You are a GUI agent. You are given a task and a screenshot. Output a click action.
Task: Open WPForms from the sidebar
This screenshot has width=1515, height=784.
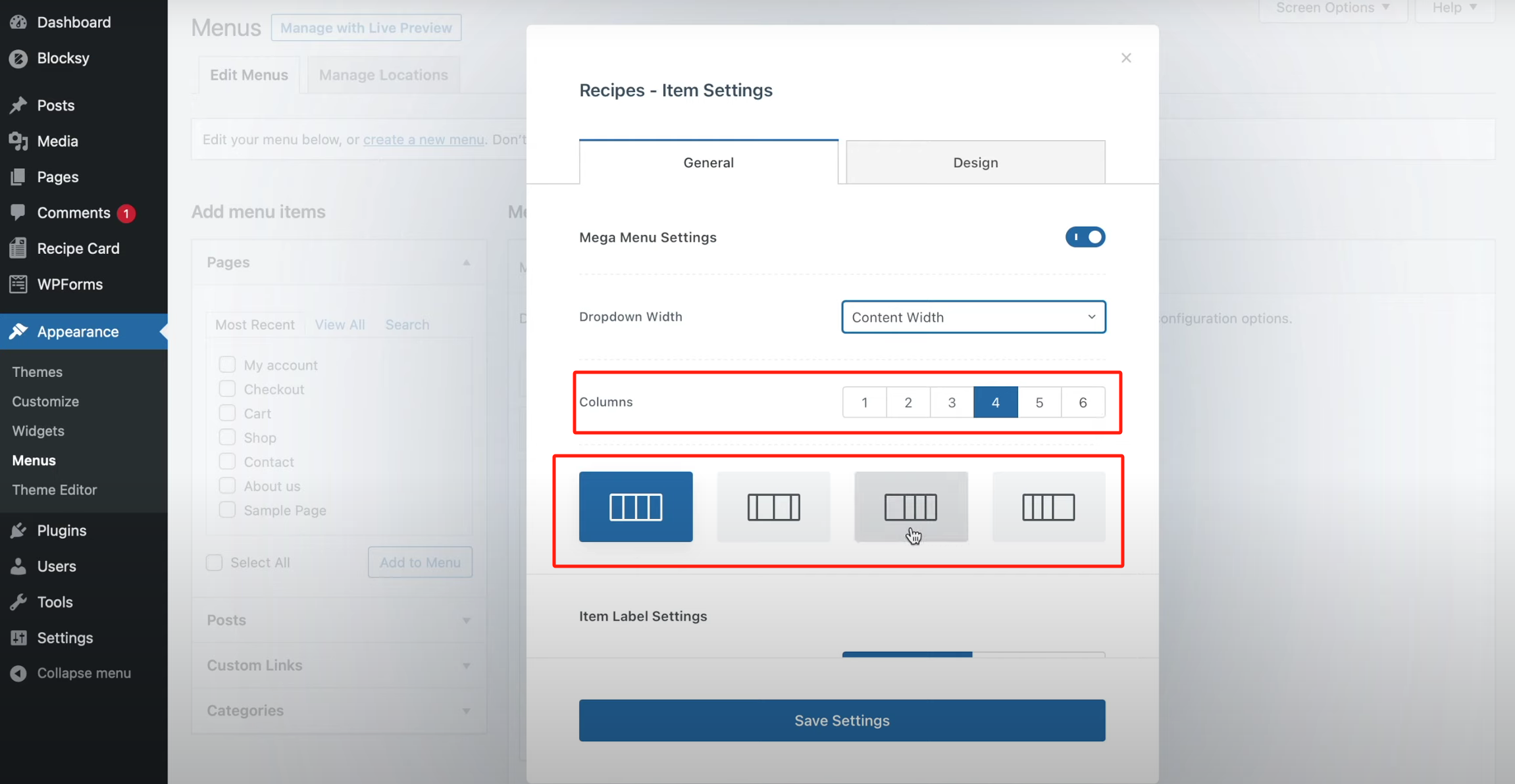[69, 284]
